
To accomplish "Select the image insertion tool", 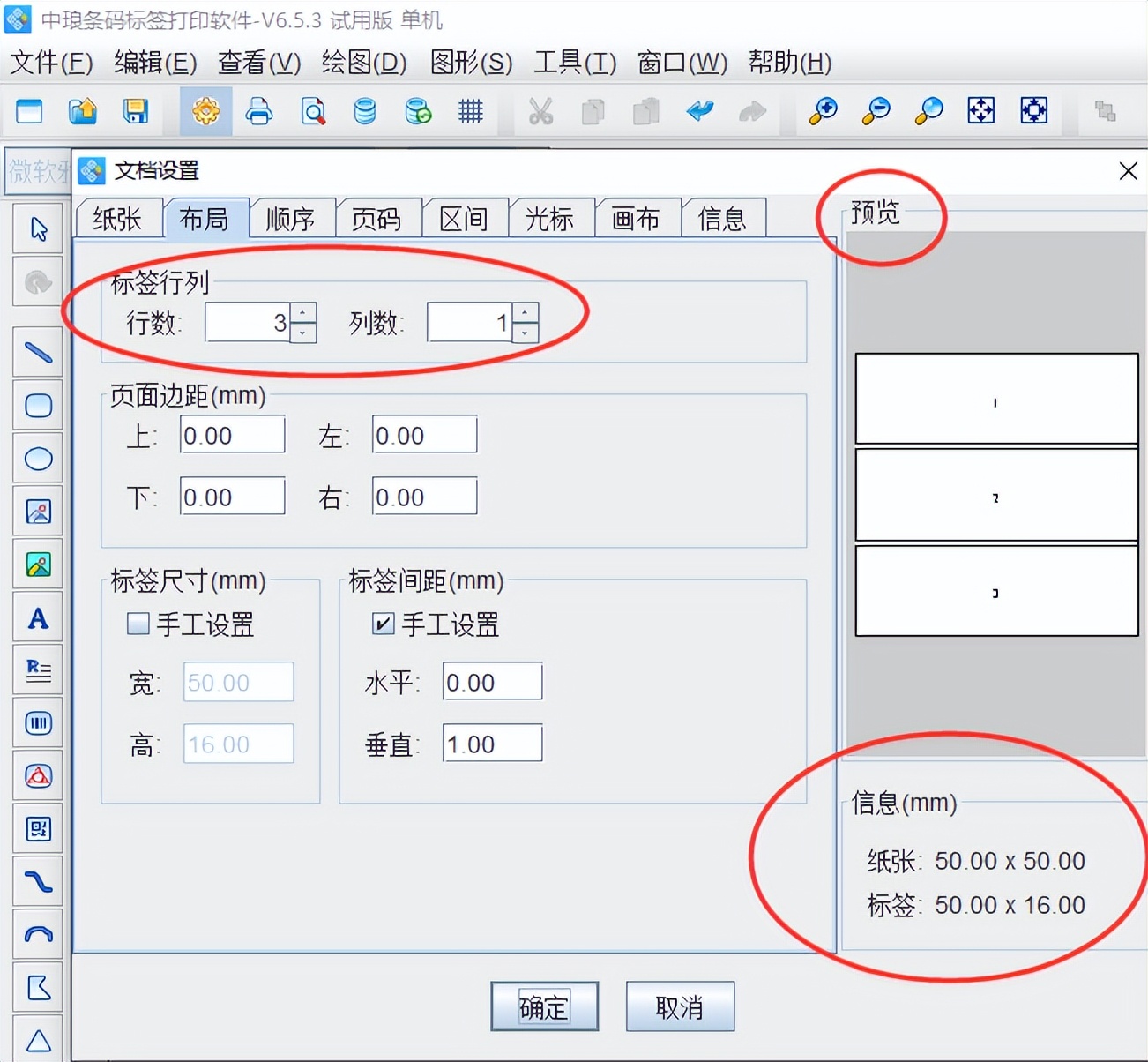I will [x=38, y=511].
